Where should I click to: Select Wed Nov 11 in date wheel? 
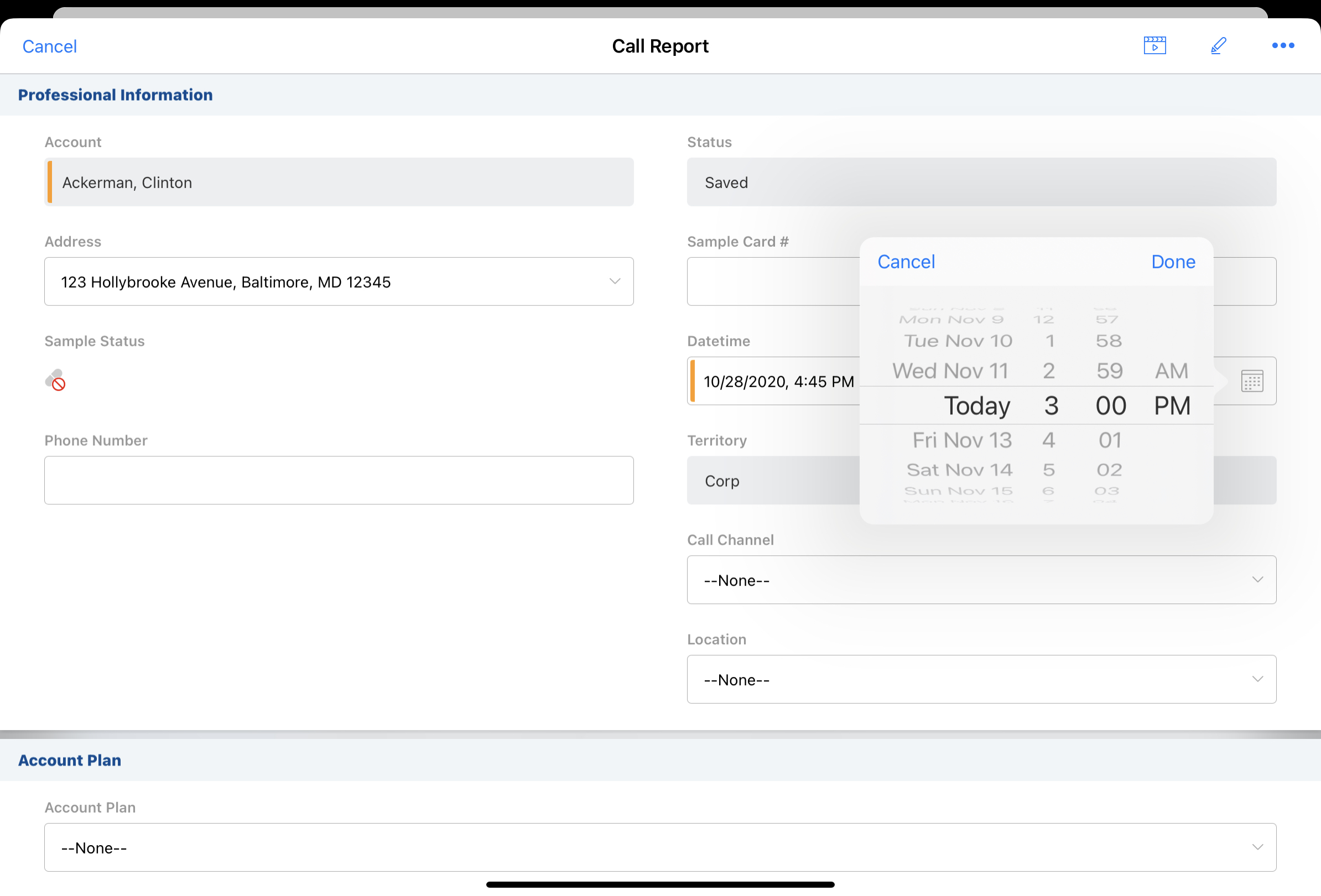pyautogui.click(x=950, y=371)
